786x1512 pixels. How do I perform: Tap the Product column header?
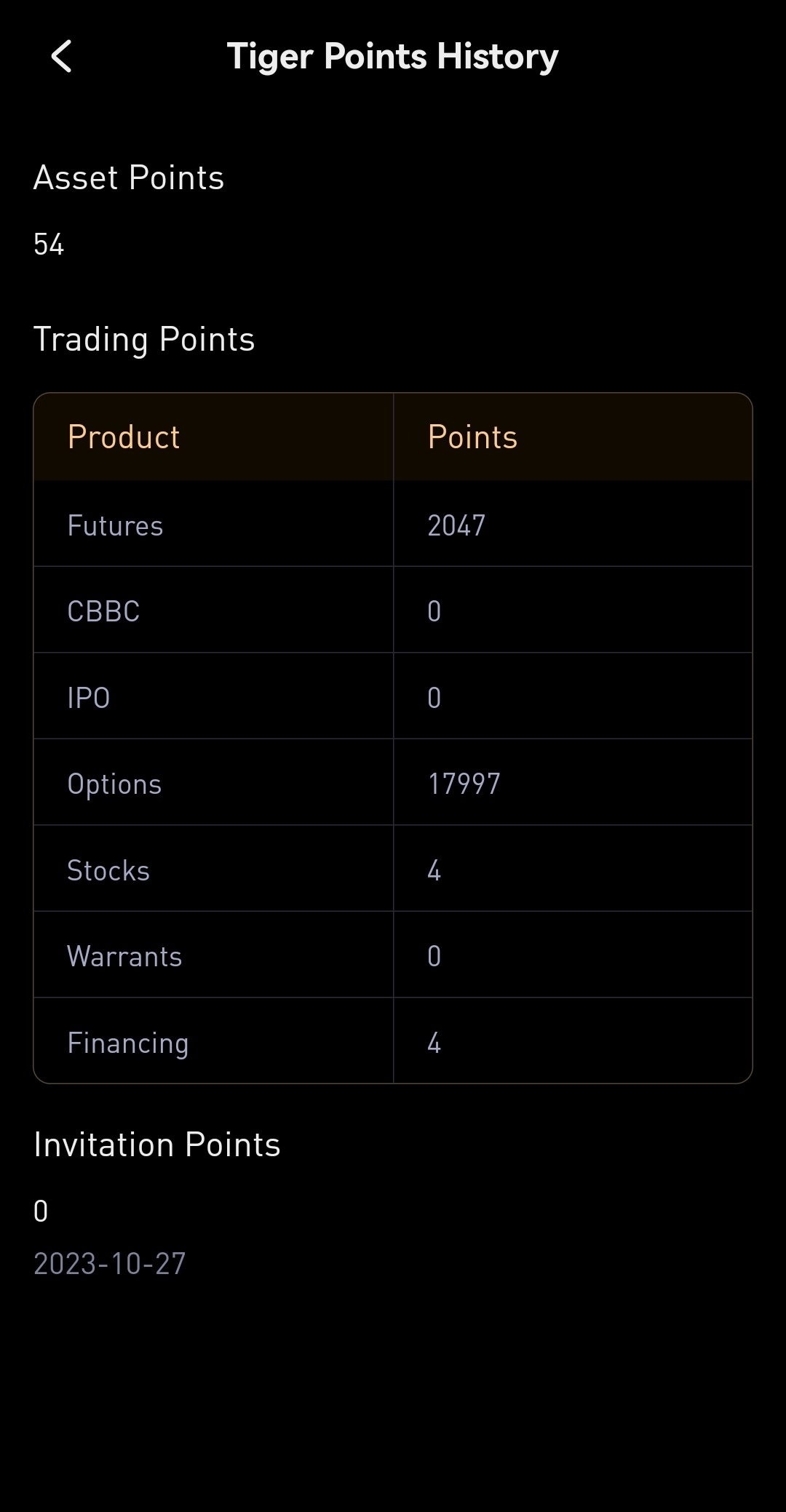124,437
